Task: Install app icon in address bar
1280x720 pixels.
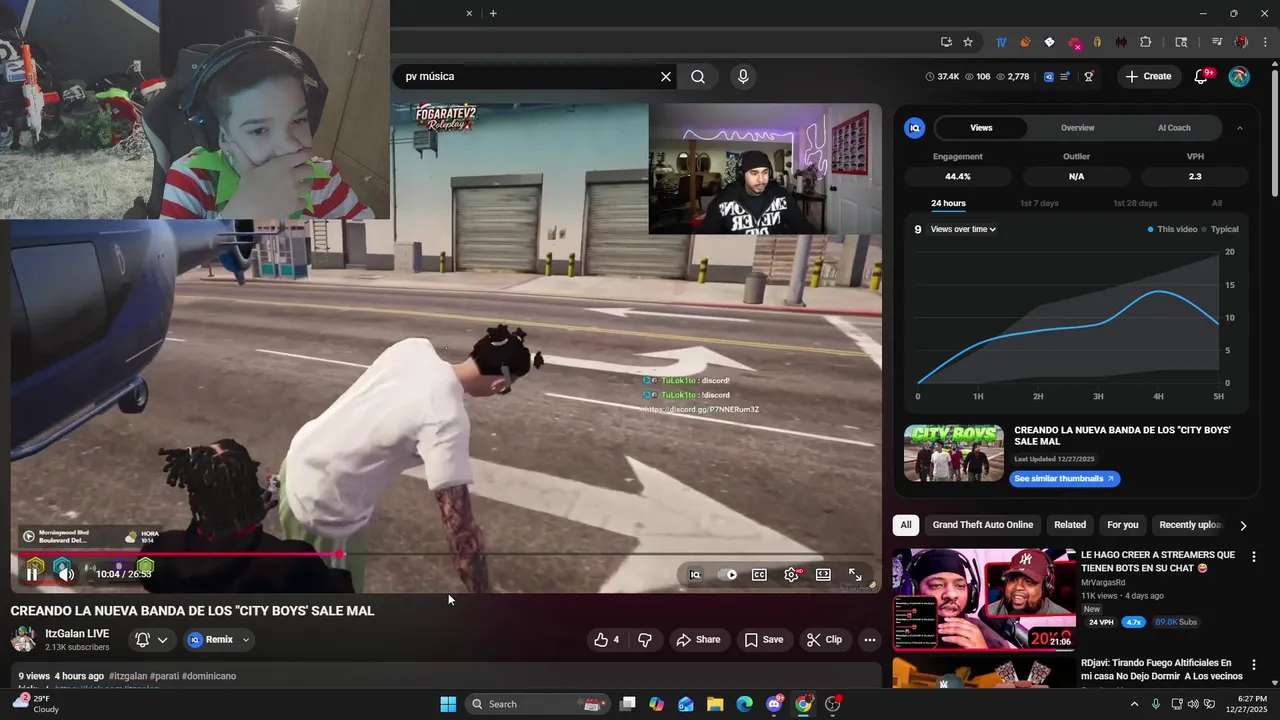Action: point(946,42)
